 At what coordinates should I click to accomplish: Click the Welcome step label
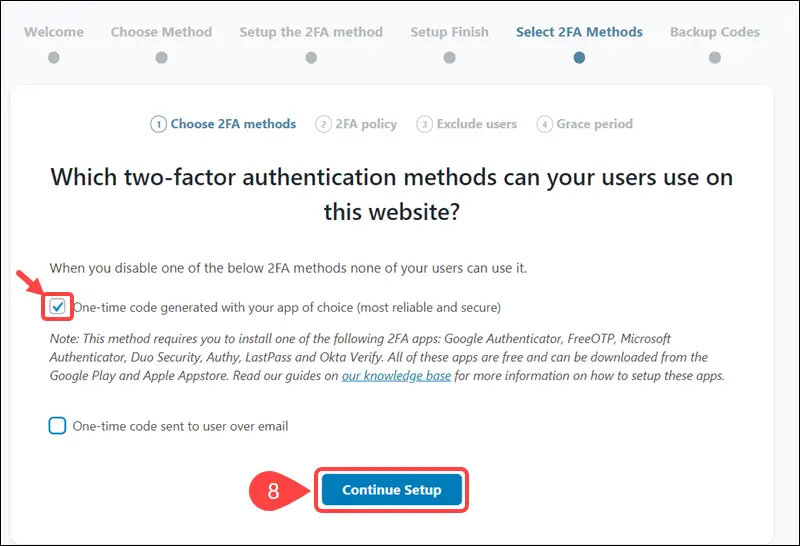pyautogui.click(x=54, y=32)
